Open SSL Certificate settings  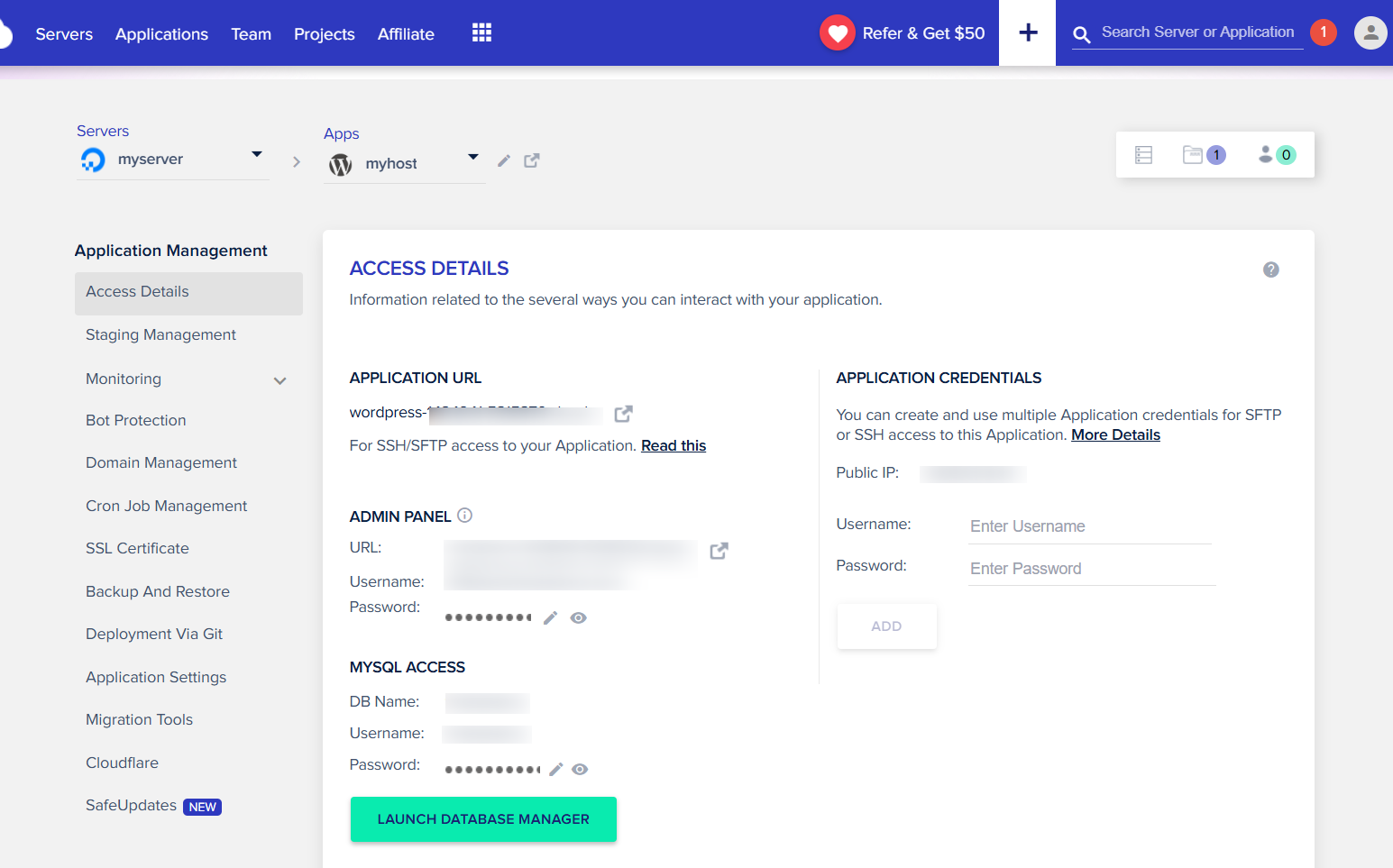(137, 548)
